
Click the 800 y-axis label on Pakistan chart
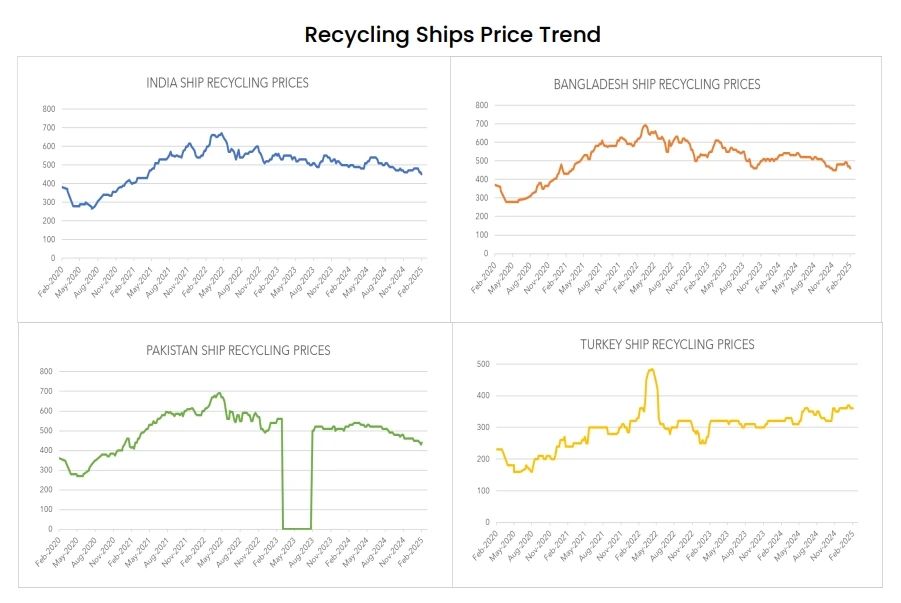pos(45,372)
